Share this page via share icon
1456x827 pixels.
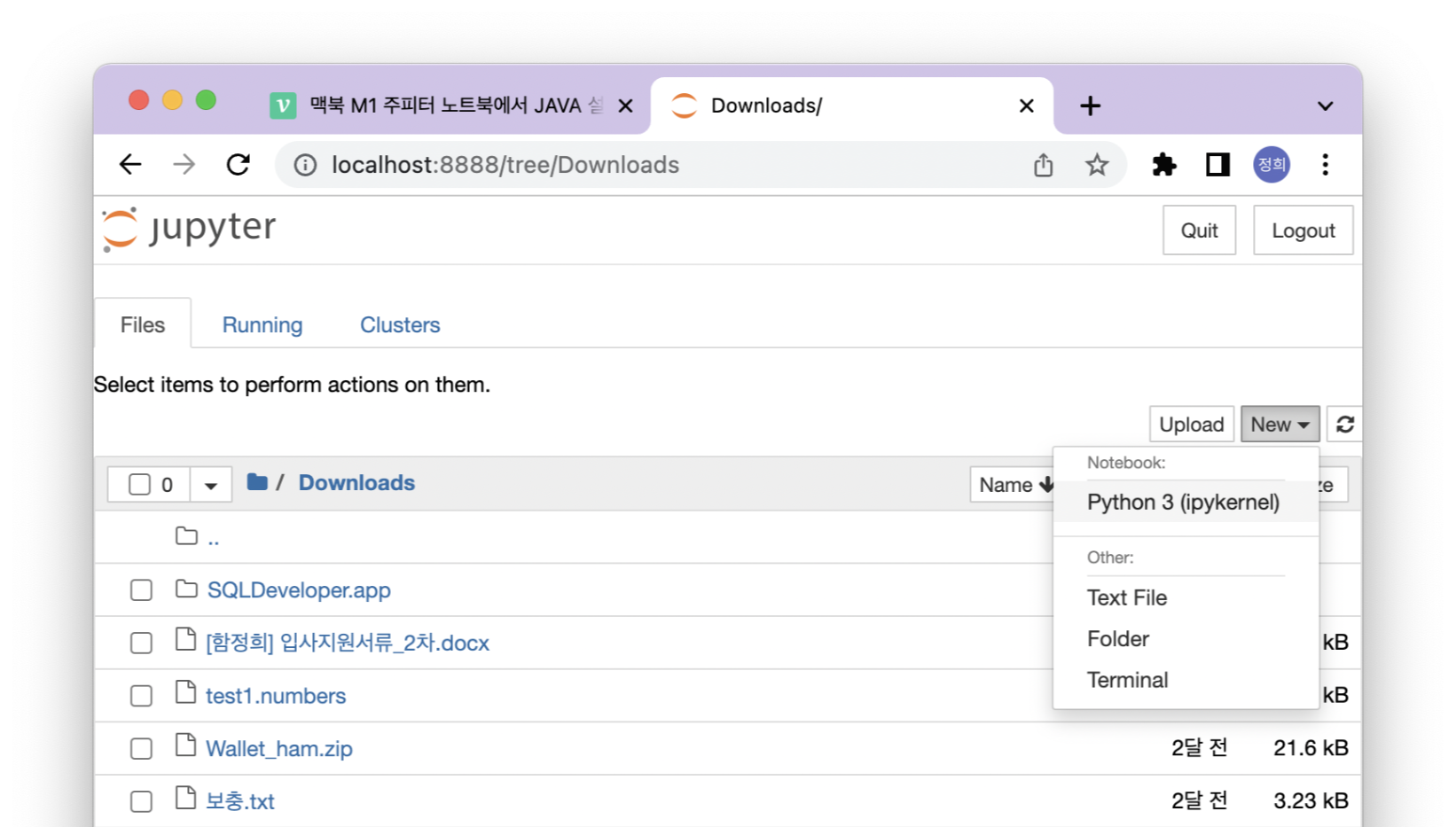[x=1044, y=165]
